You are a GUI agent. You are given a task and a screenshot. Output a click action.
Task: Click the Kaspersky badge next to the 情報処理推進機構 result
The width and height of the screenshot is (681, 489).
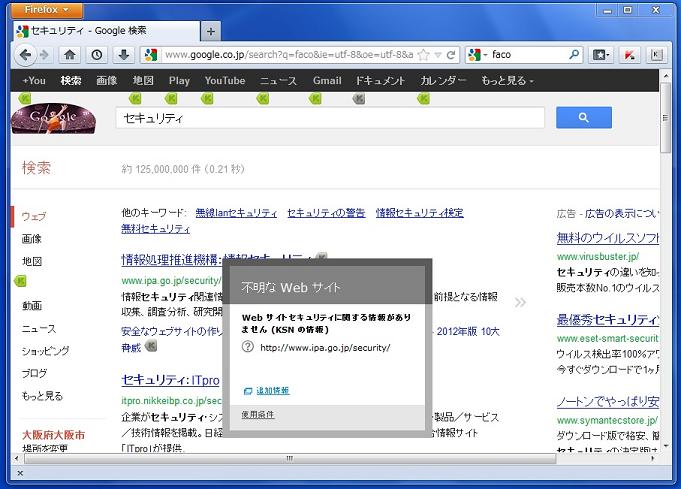click(321, 257)
